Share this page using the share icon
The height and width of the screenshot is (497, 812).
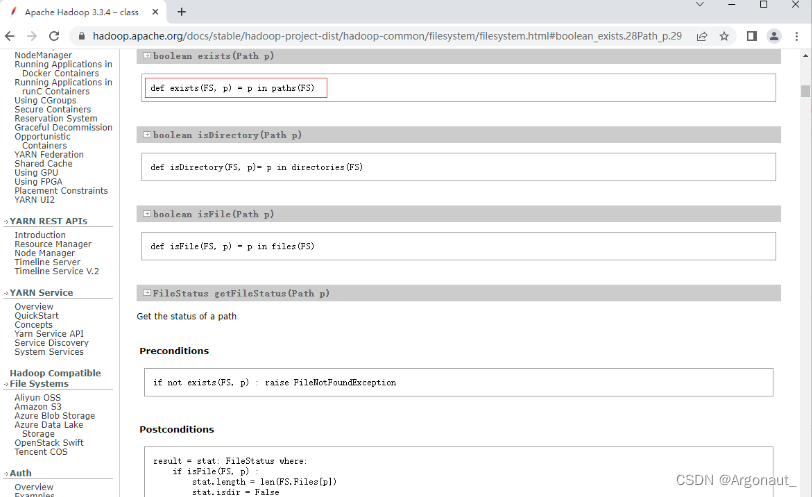(x=702, y=36)
